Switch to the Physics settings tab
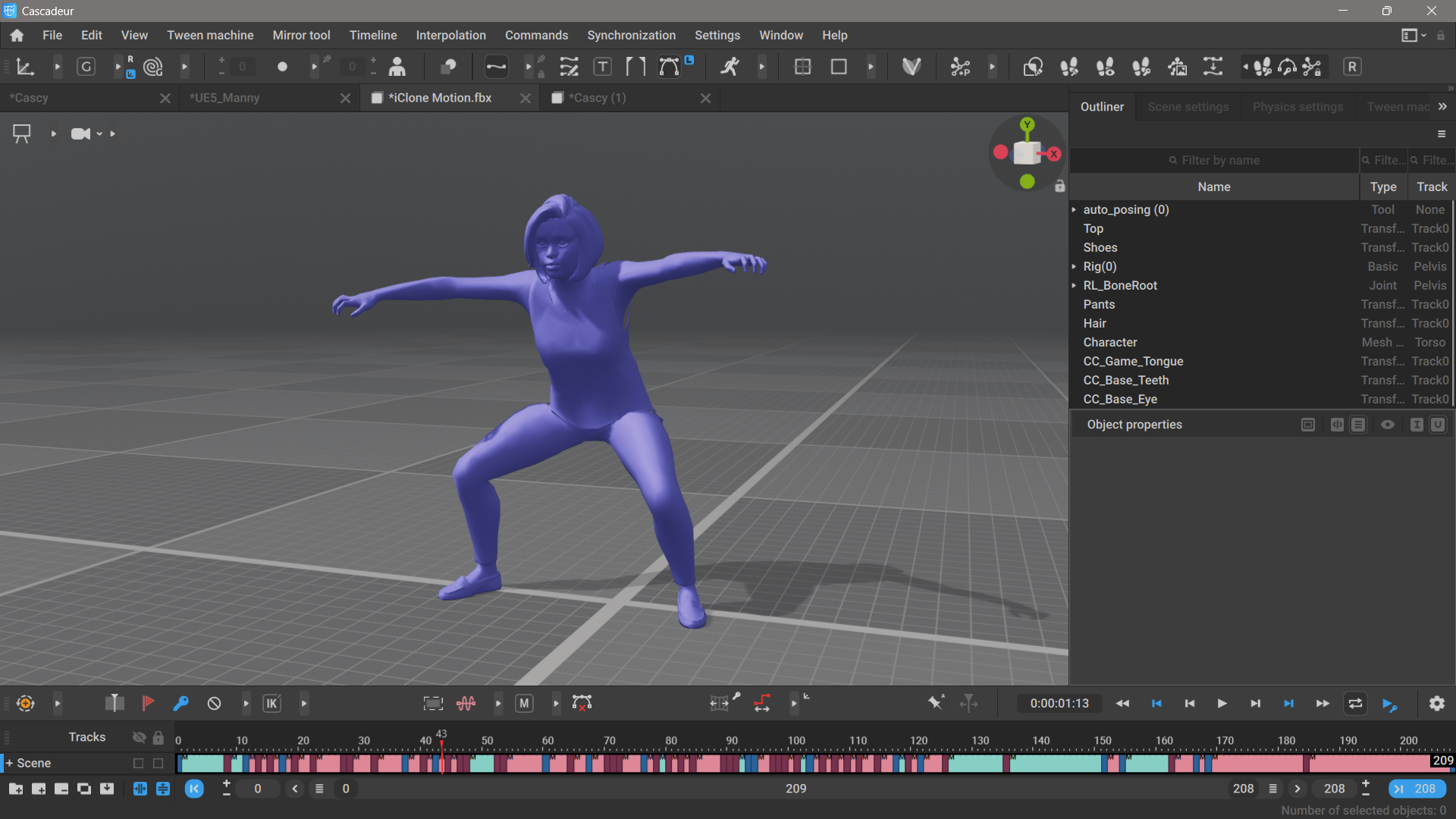 click(1298, 107)
